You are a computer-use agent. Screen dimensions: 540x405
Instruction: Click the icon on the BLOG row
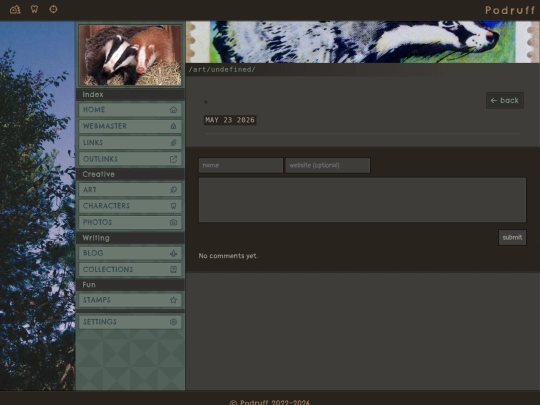click(x=173, y=253)
